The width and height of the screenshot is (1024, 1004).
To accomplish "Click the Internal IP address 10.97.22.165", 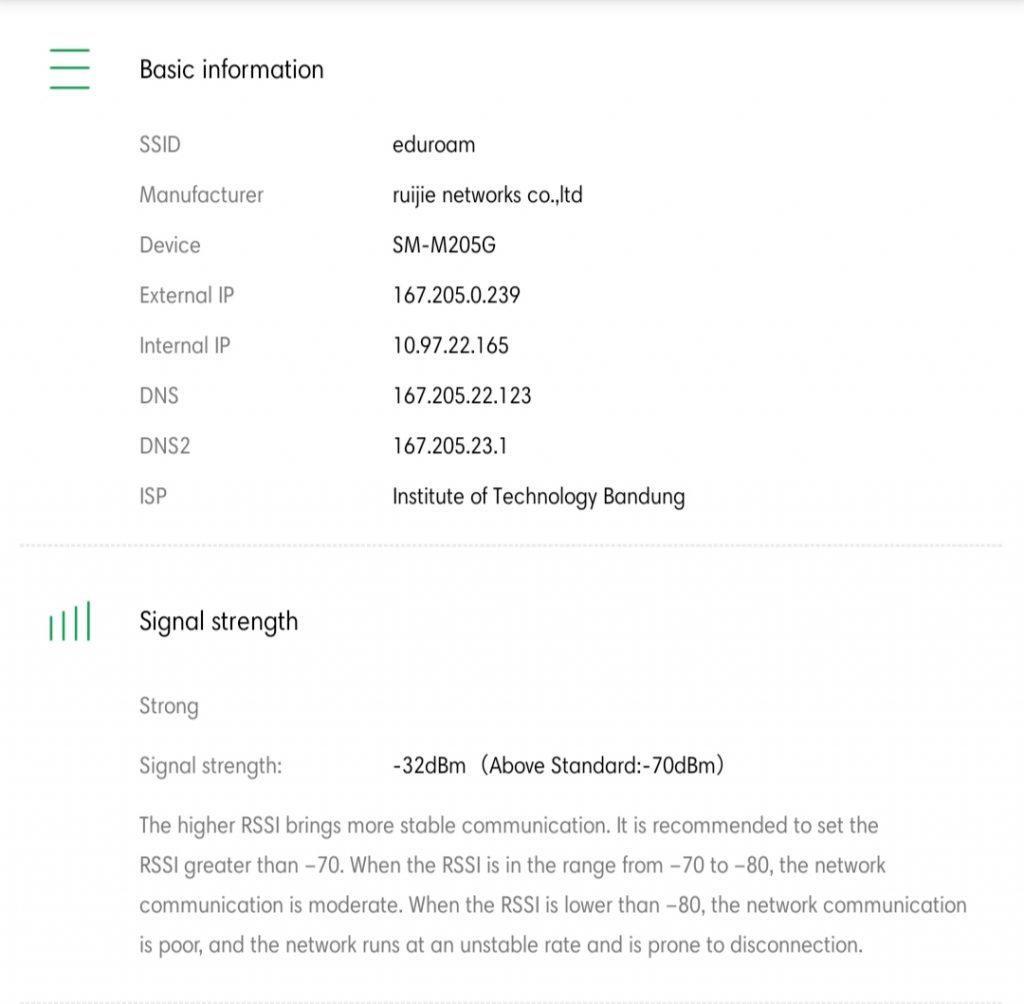I will pyautogui.click(x=450, y=346).
